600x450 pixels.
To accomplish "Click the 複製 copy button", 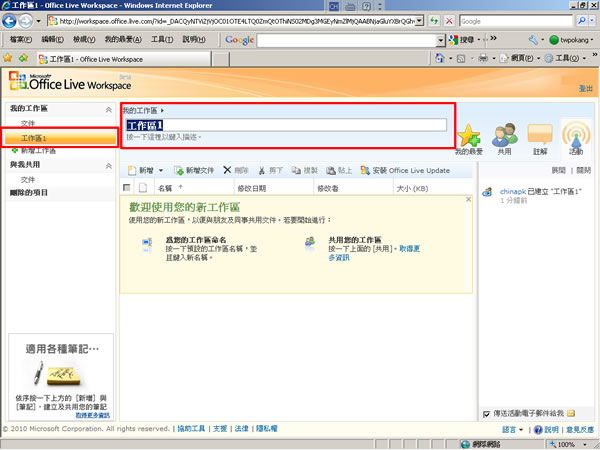I will pyautogui.click(x=305, y=170).
